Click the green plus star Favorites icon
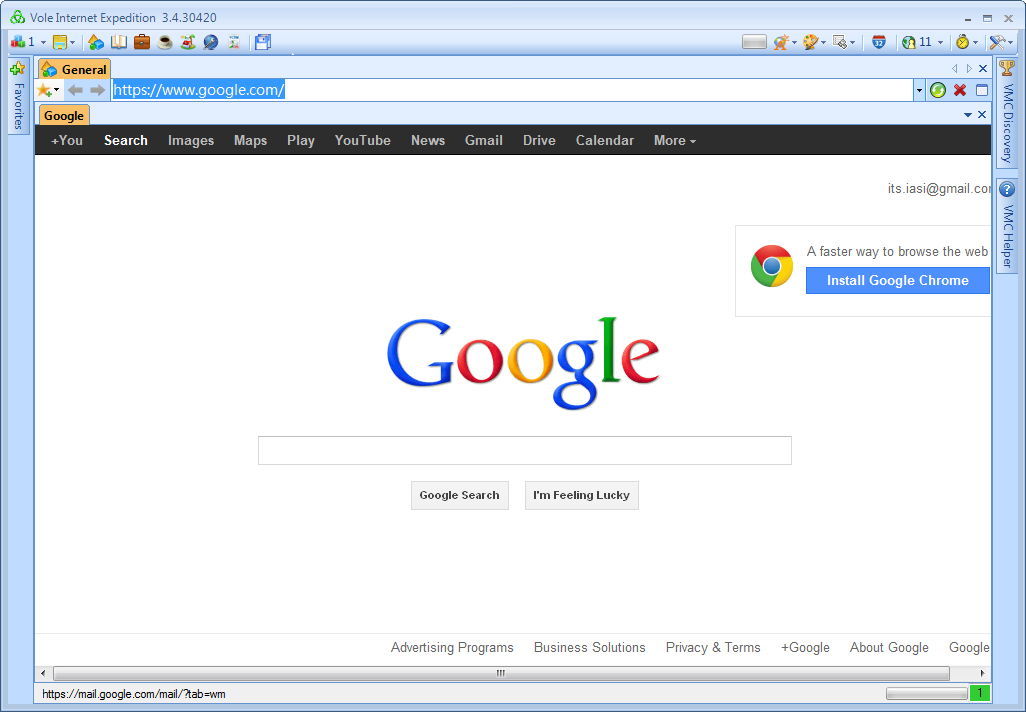The width and height of the screenshot is (1026, 712). pyautogui.click(x=18, y=68)
